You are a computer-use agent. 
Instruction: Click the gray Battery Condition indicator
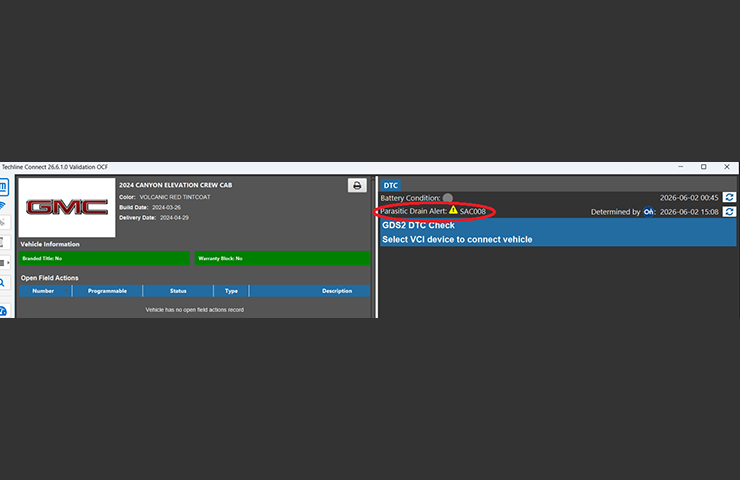tap(448, 198)
